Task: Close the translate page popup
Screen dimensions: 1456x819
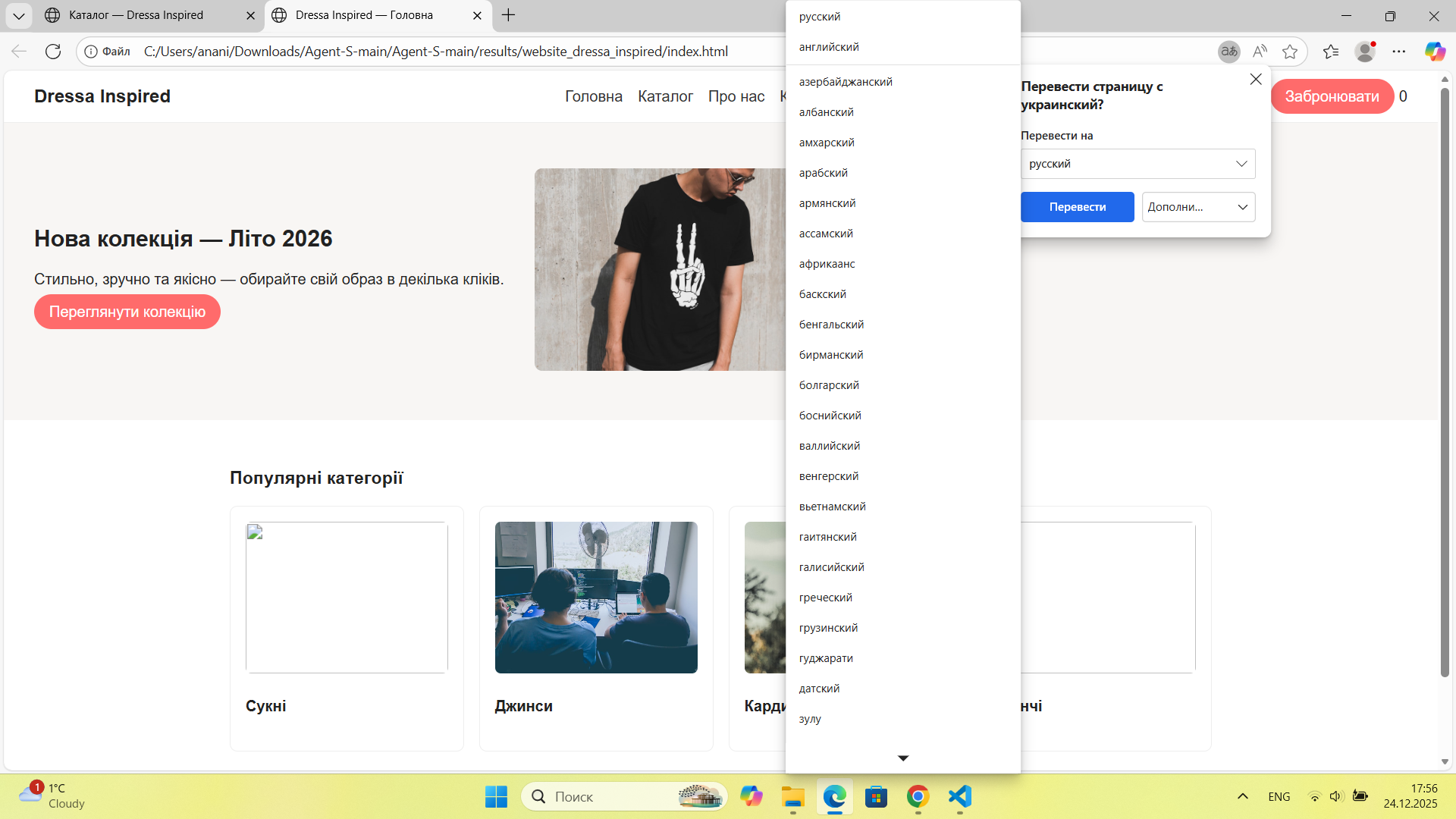Action: click(1256, 80)
